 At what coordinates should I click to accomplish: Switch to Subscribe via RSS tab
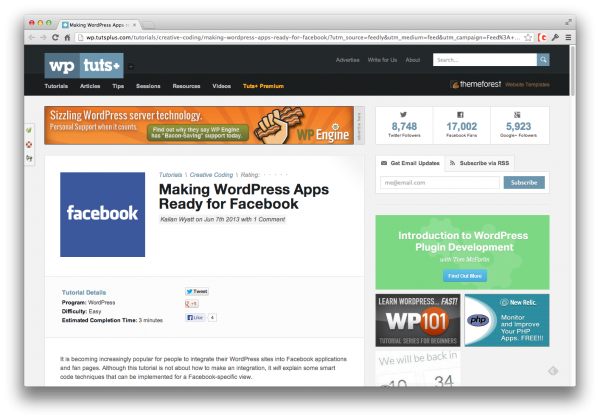tap(479, 163)
